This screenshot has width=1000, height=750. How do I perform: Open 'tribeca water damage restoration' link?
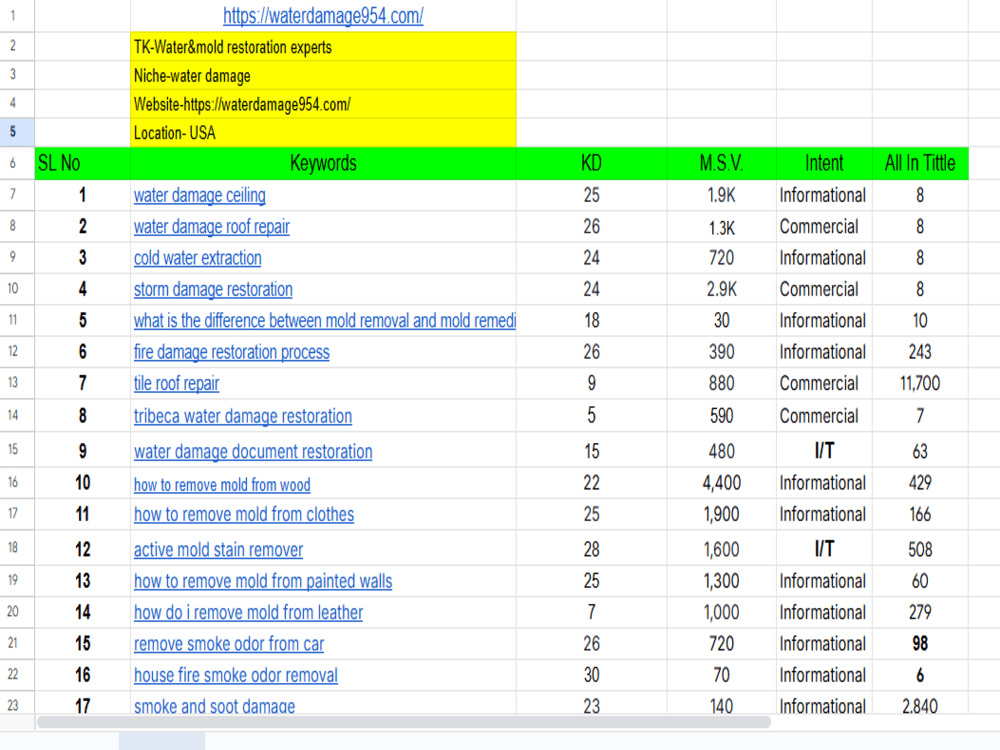[x=242, y=416]
